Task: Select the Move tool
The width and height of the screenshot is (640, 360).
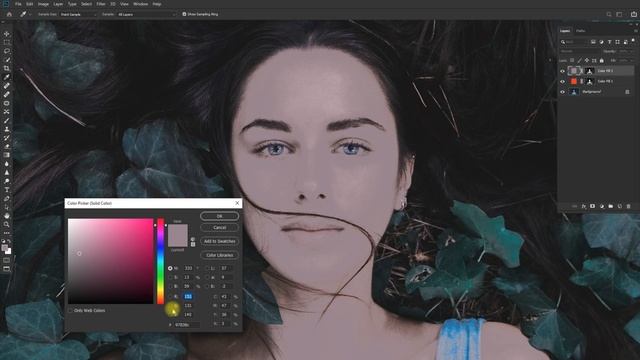Action: [7, 34]
